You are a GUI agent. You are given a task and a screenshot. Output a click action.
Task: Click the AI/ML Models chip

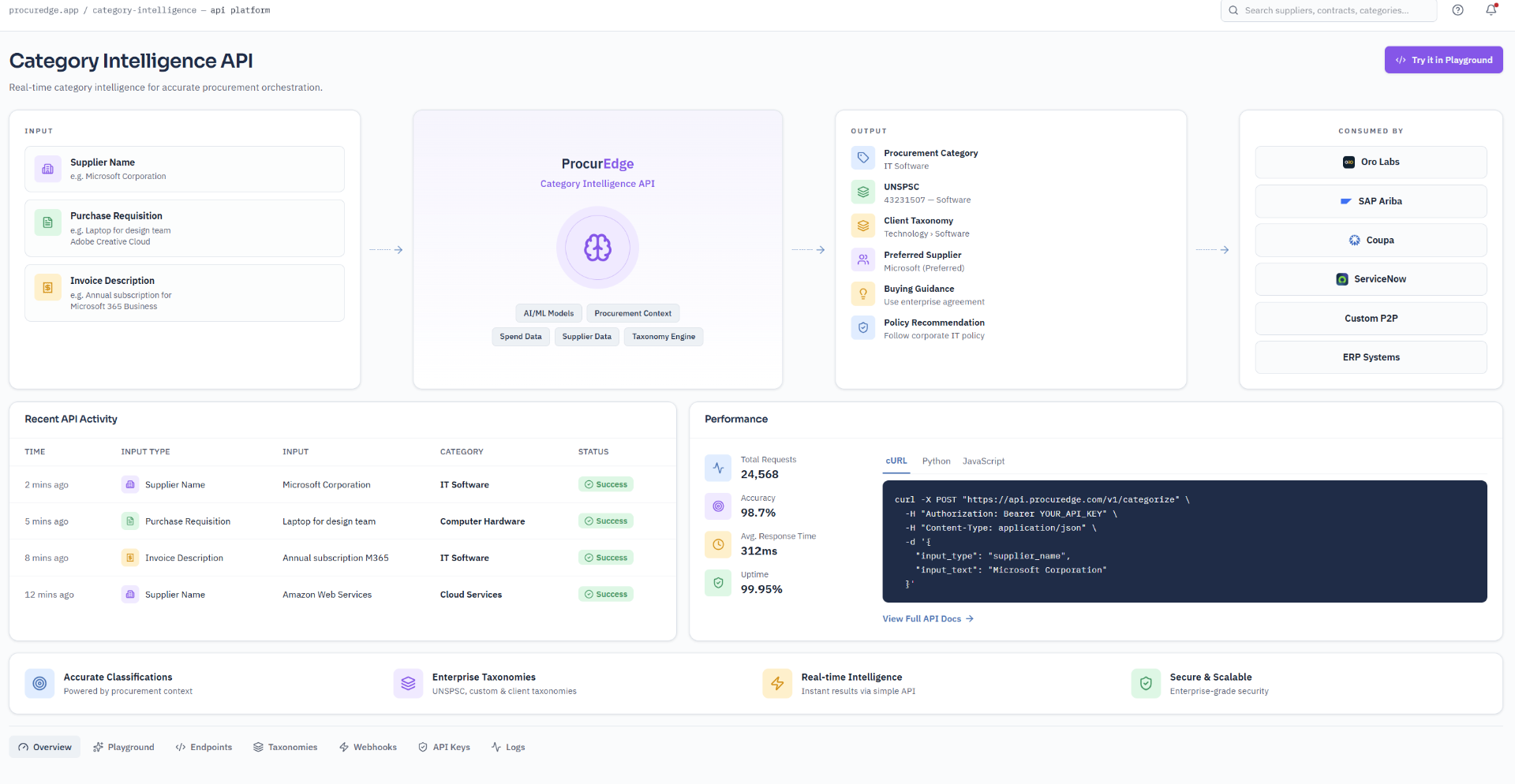click(548, 313)
